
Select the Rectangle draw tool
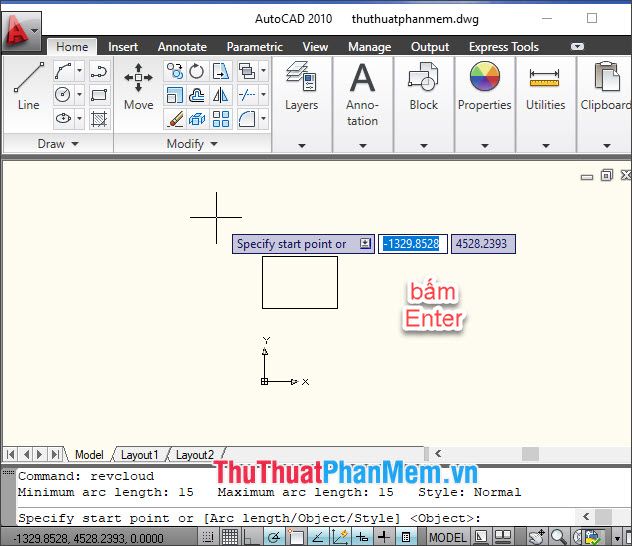[x=99, y=95]
